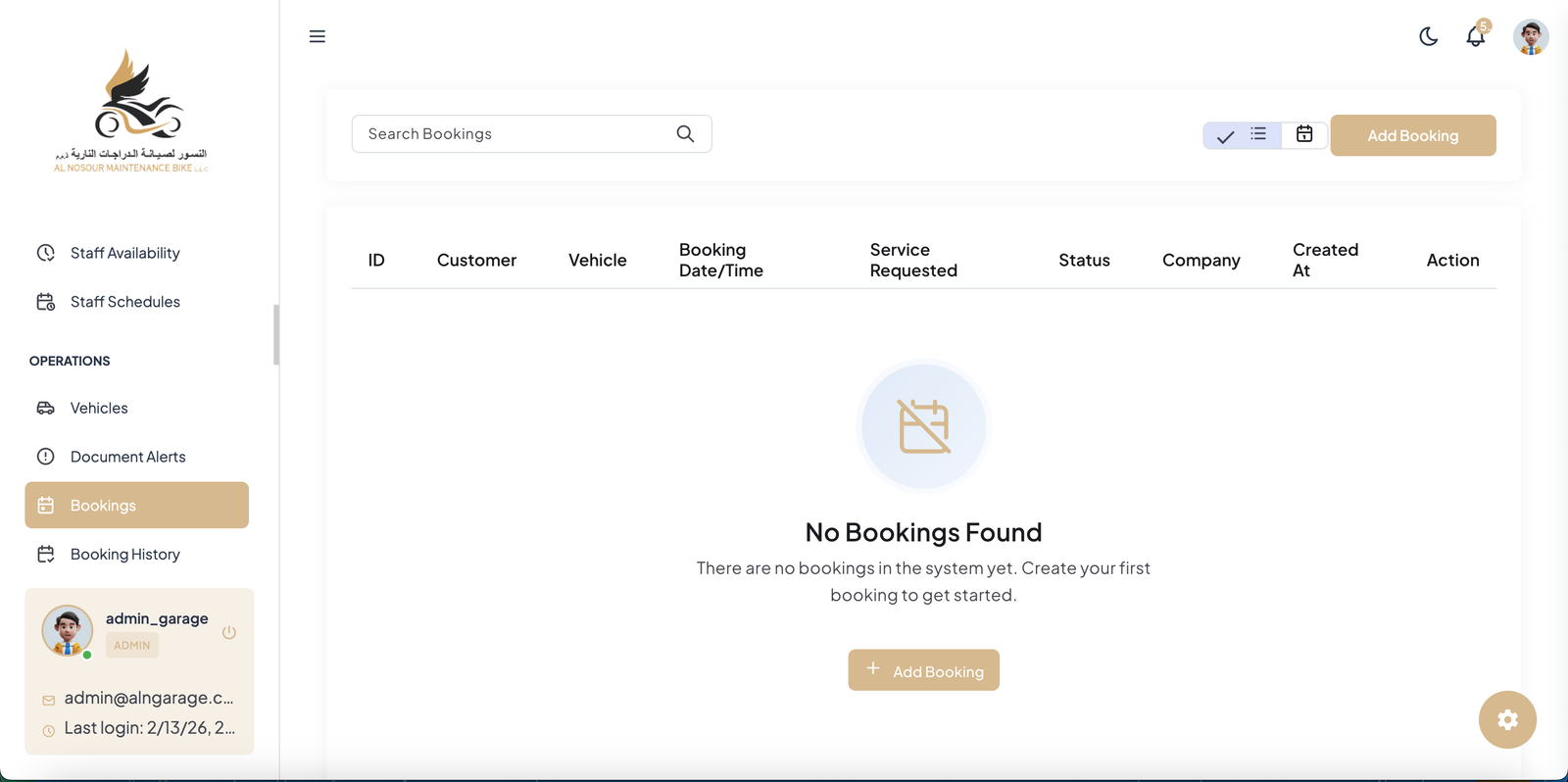
Task: Open the profile avatar menu in header
Action: point(1530,37)
